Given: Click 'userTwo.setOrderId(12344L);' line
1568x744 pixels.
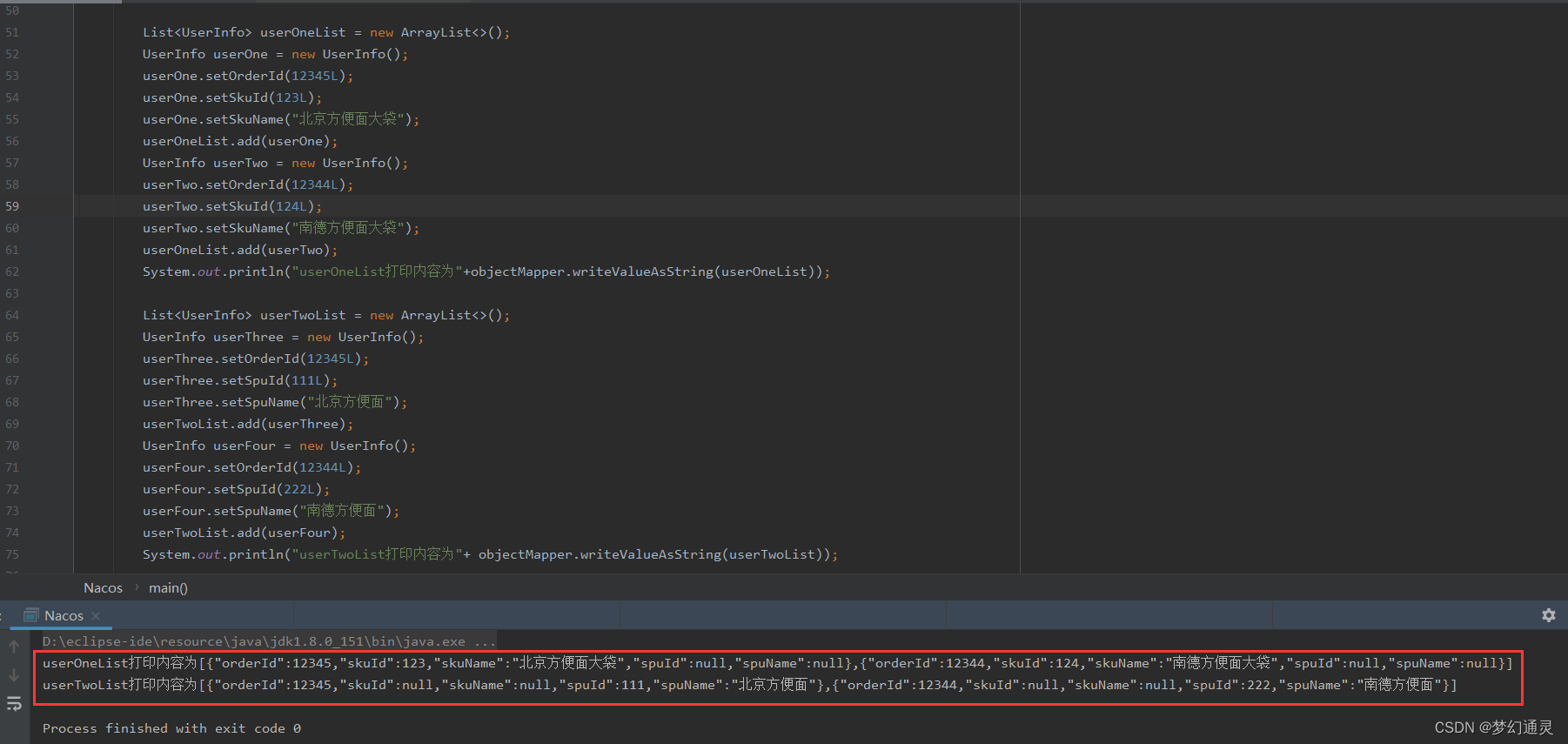Looking at the screenshot, I should tap(248, 184).
